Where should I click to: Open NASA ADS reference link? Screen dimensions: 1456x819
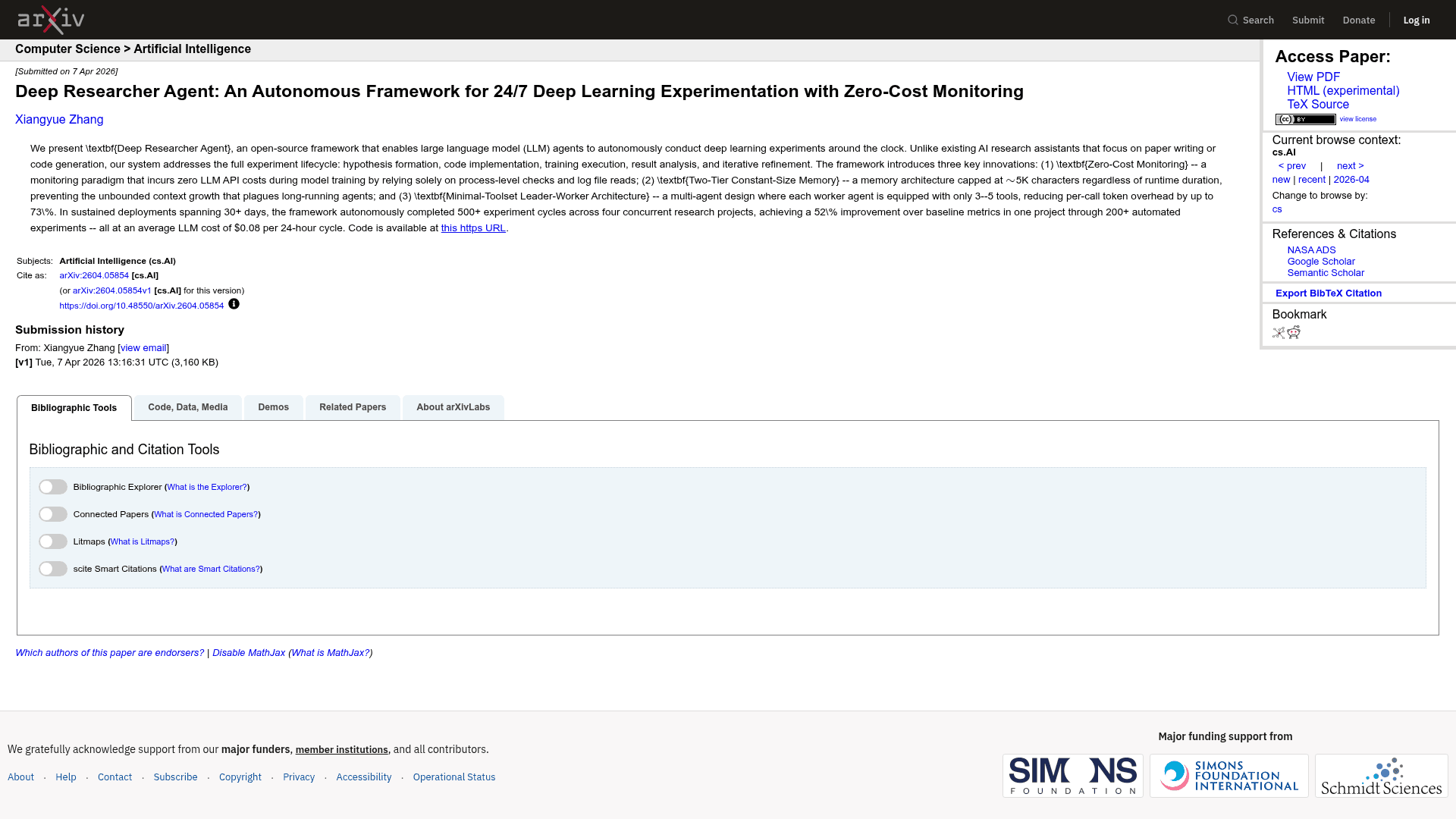coord(1311,250)
